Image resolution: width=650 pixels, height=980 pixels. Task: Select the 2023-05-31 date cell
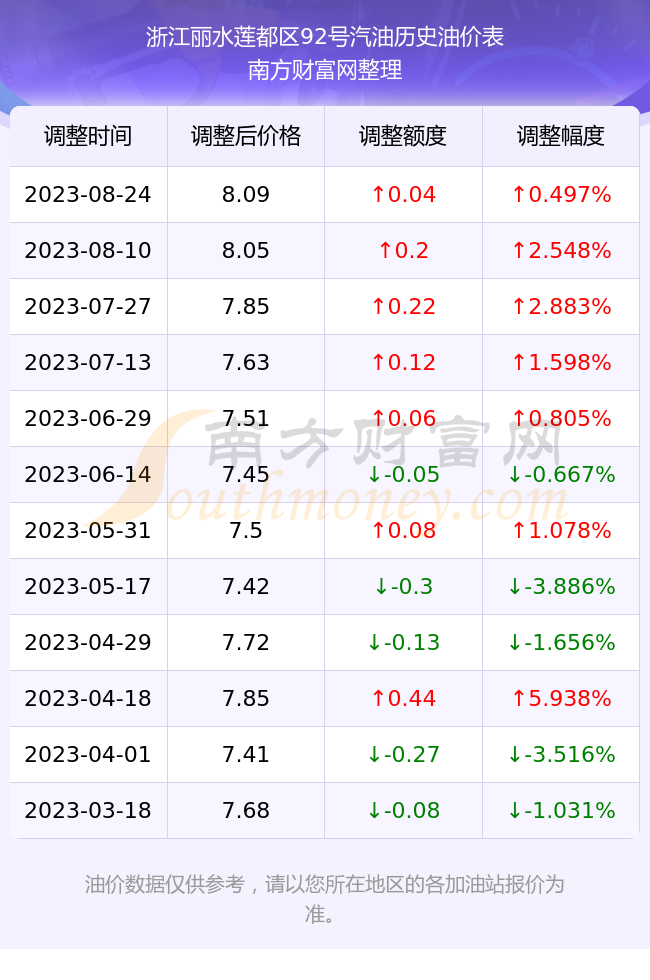[88, 531]
